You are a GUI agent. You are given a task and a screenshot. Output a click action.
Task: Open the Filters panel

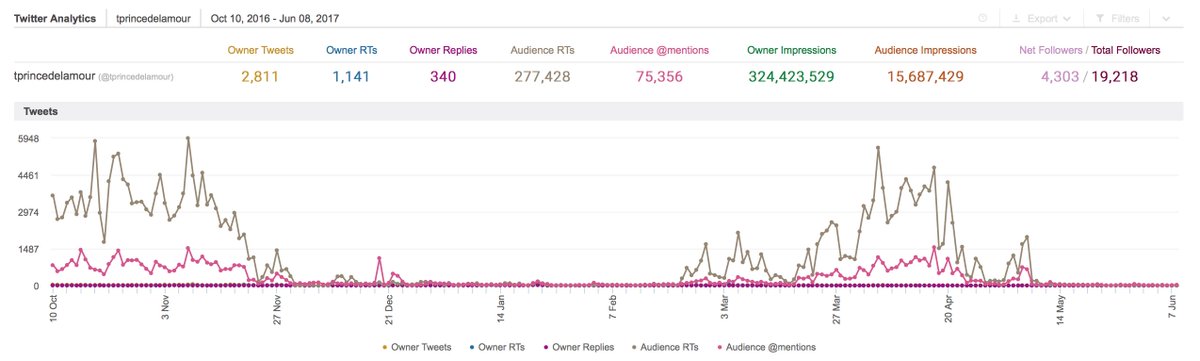click(x=1116, y=18)
